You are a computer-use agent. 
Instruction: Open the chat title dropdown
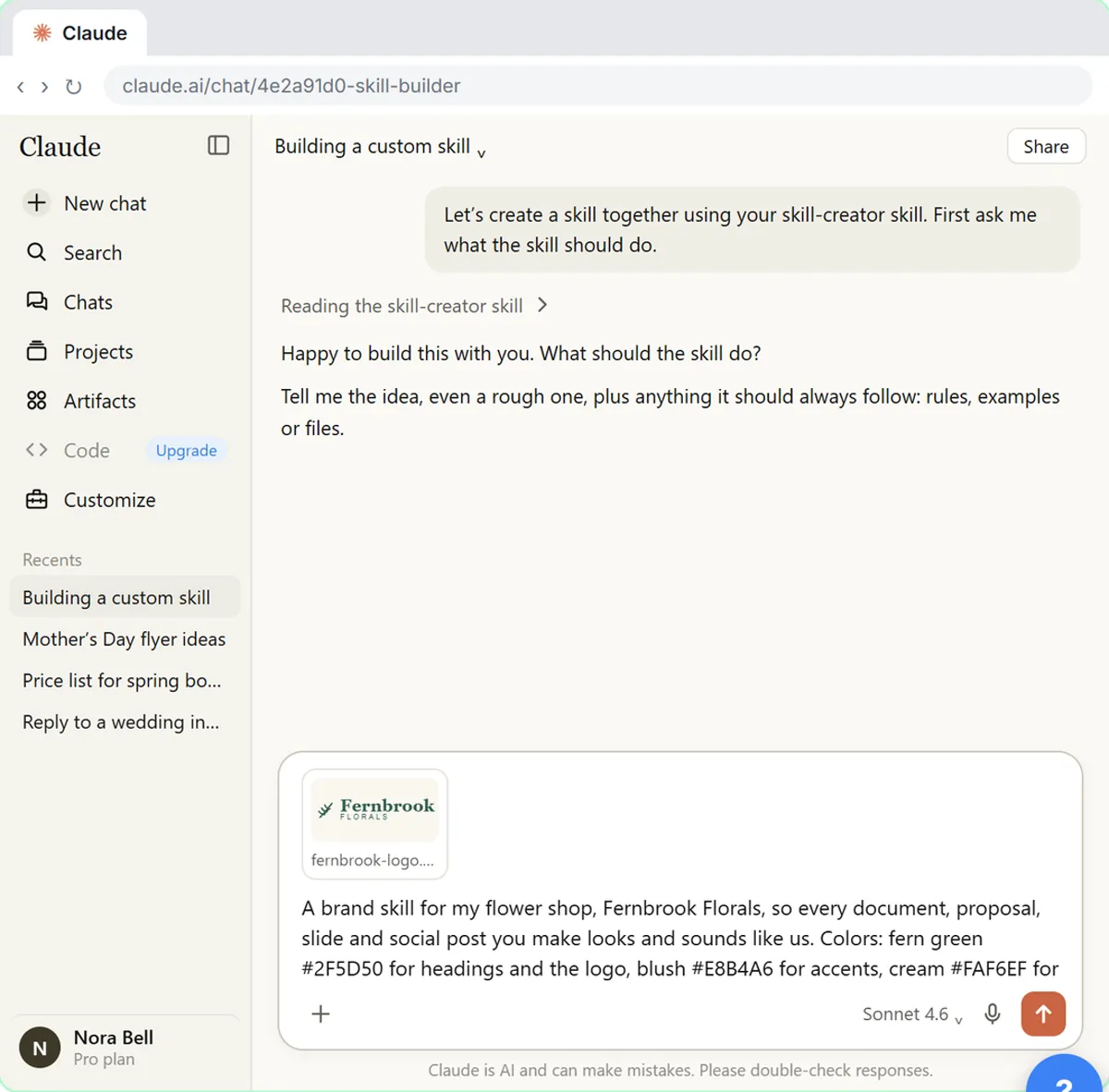(x=381, y=147)
